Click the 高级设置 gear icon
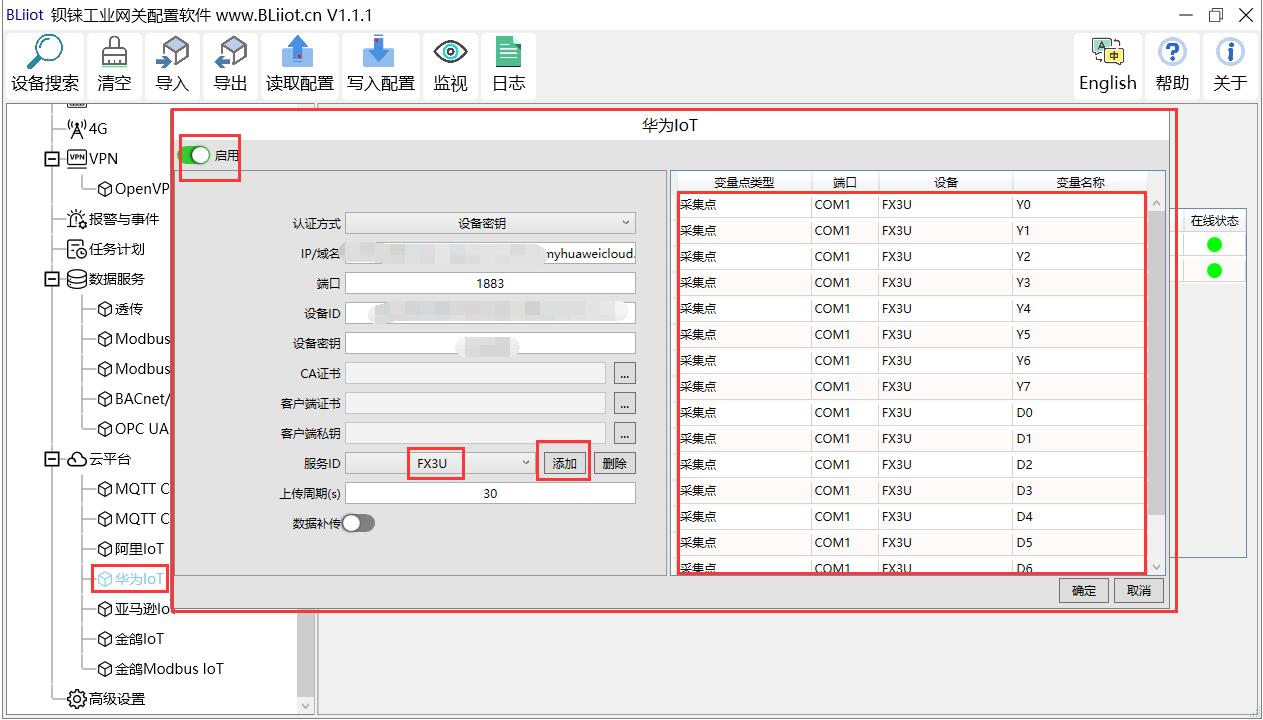1263x720 pixels. coord(77,699)
